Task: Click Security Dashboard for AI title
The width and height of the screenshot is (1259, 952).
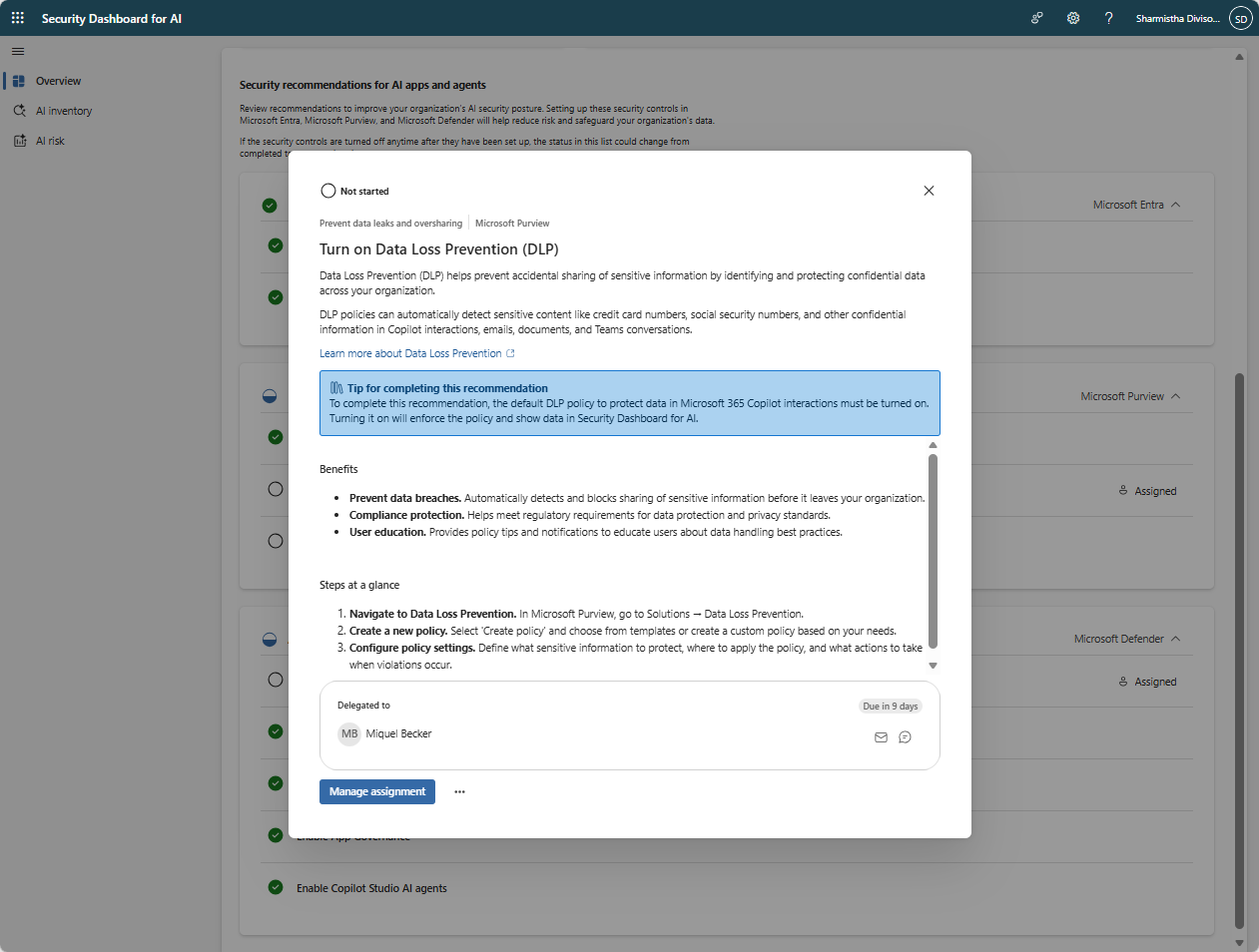Action: [x=112, y=18]
